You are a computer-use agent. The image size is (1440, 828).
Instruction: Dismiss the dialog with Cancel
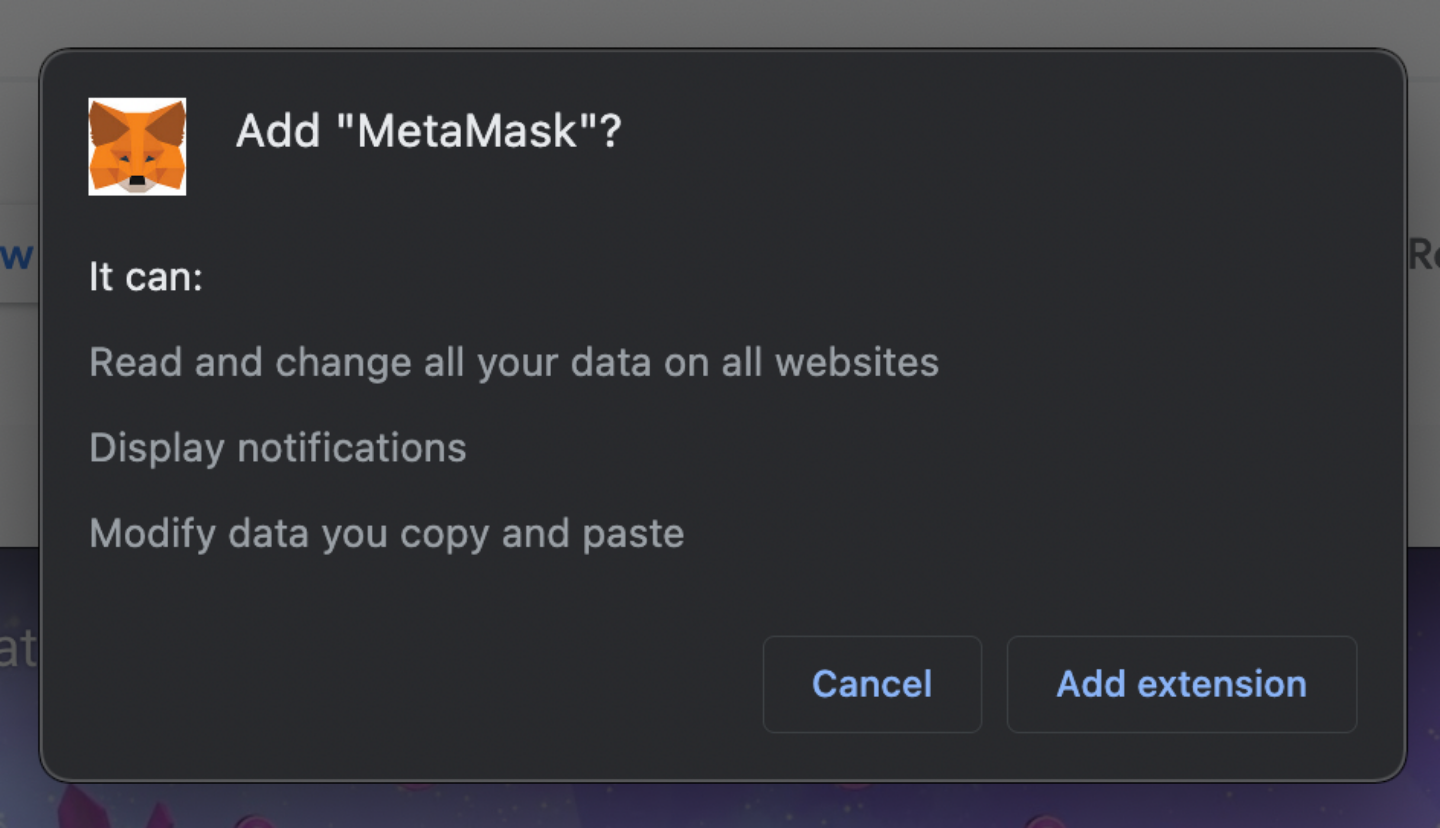tap(872, 684)
